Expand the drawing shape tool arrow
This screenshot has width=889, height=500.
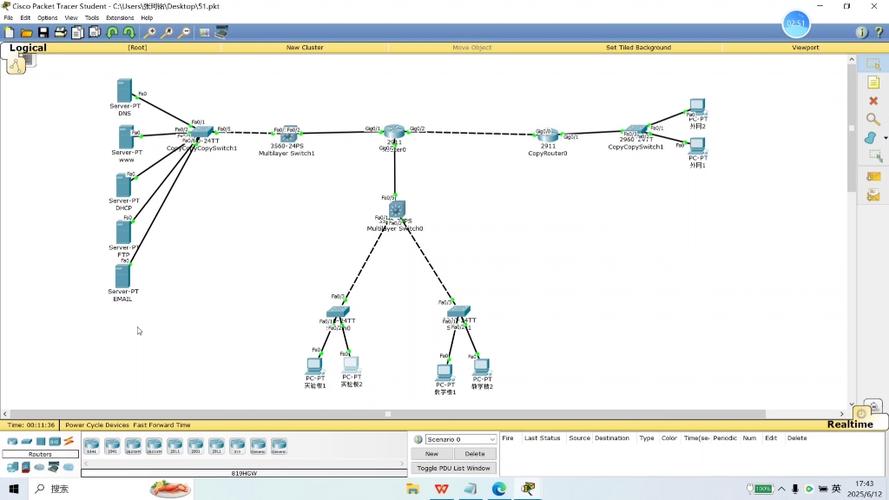(x=884, y=138)
